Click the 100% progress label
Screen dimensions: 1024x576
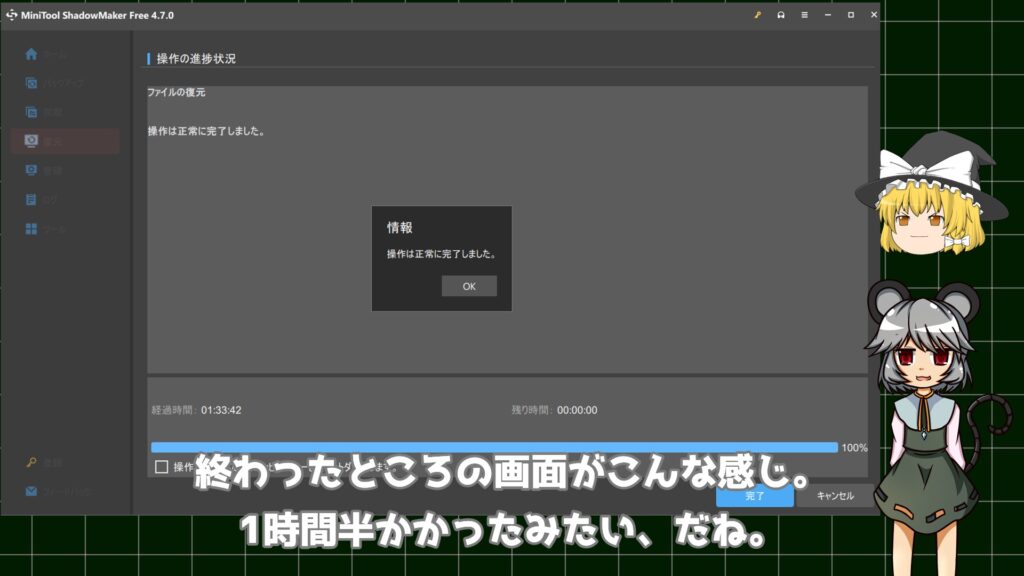855,447
